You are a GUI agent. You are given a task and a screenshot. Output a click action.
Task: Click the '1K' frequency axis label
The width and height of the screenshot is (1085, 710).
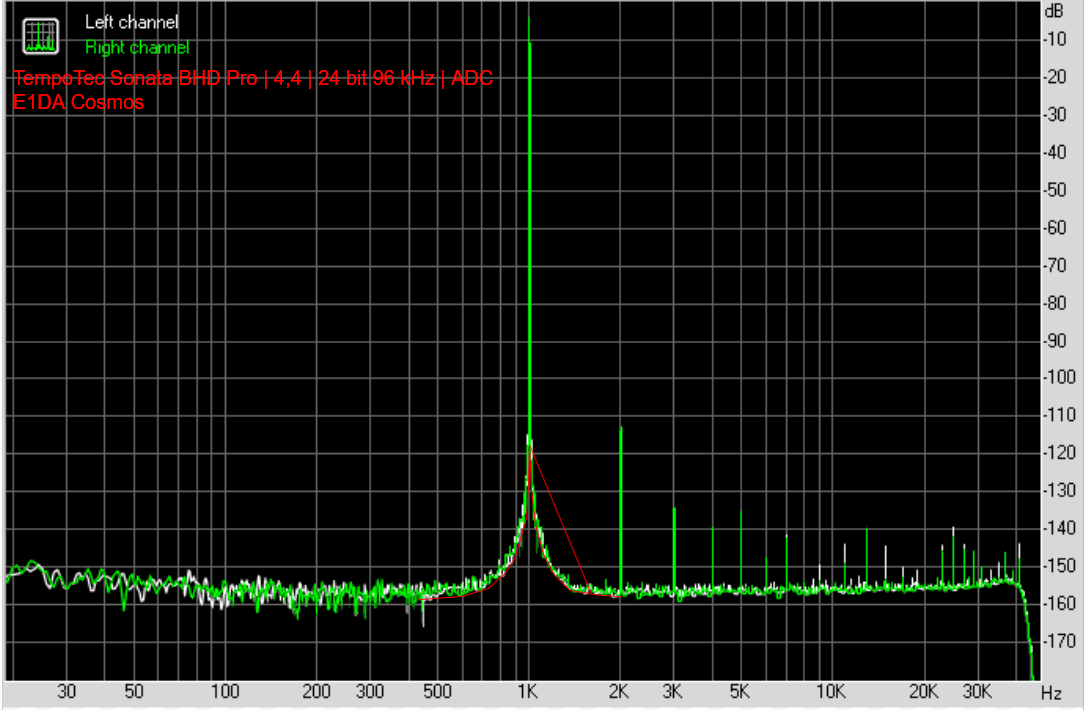tap(527, 691)
